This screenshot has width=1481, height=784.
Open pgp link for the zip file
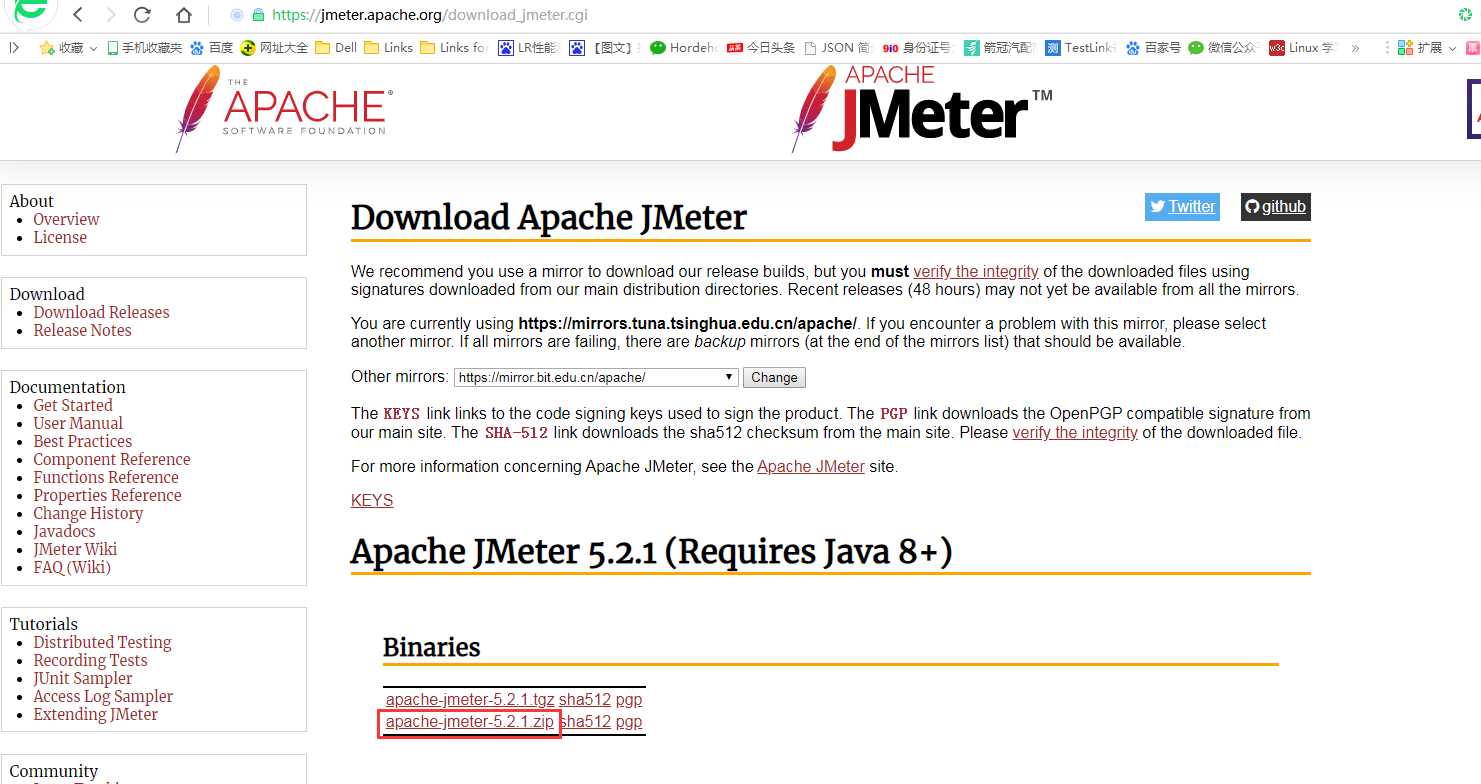point(629,722)
